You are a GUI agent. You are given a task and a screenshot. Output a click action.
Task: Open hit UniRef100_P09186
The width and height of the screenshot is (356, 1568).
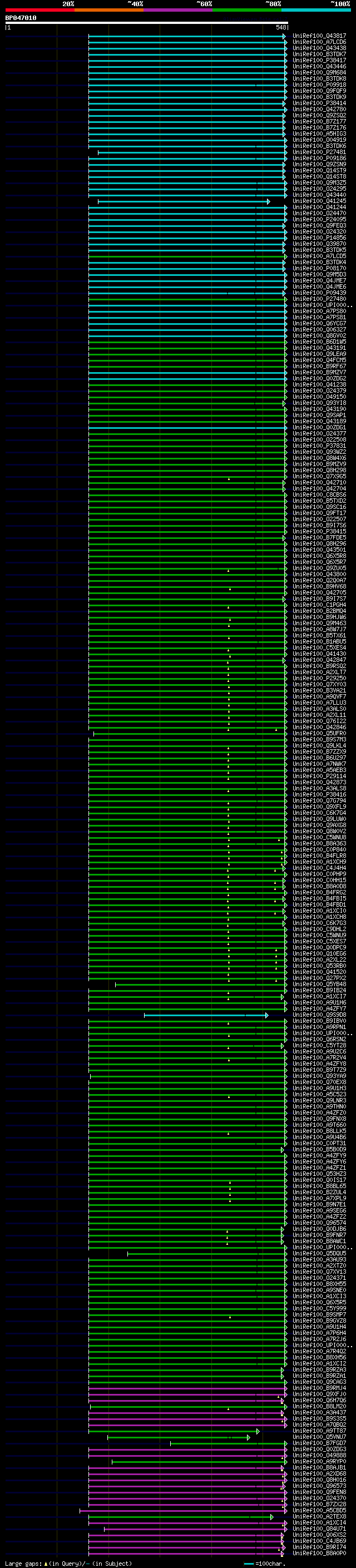pyautogui.click(x=319, y=159)
